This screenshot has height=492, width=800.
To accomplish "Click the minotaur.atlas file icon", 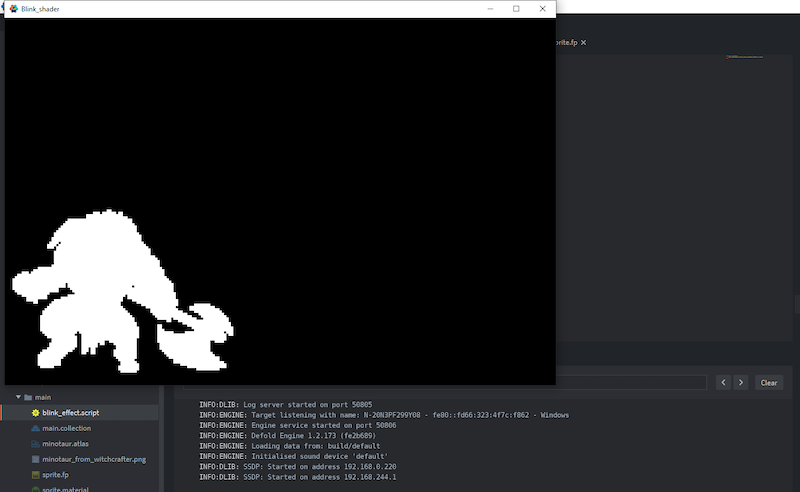I will click(x=36, y=443).
